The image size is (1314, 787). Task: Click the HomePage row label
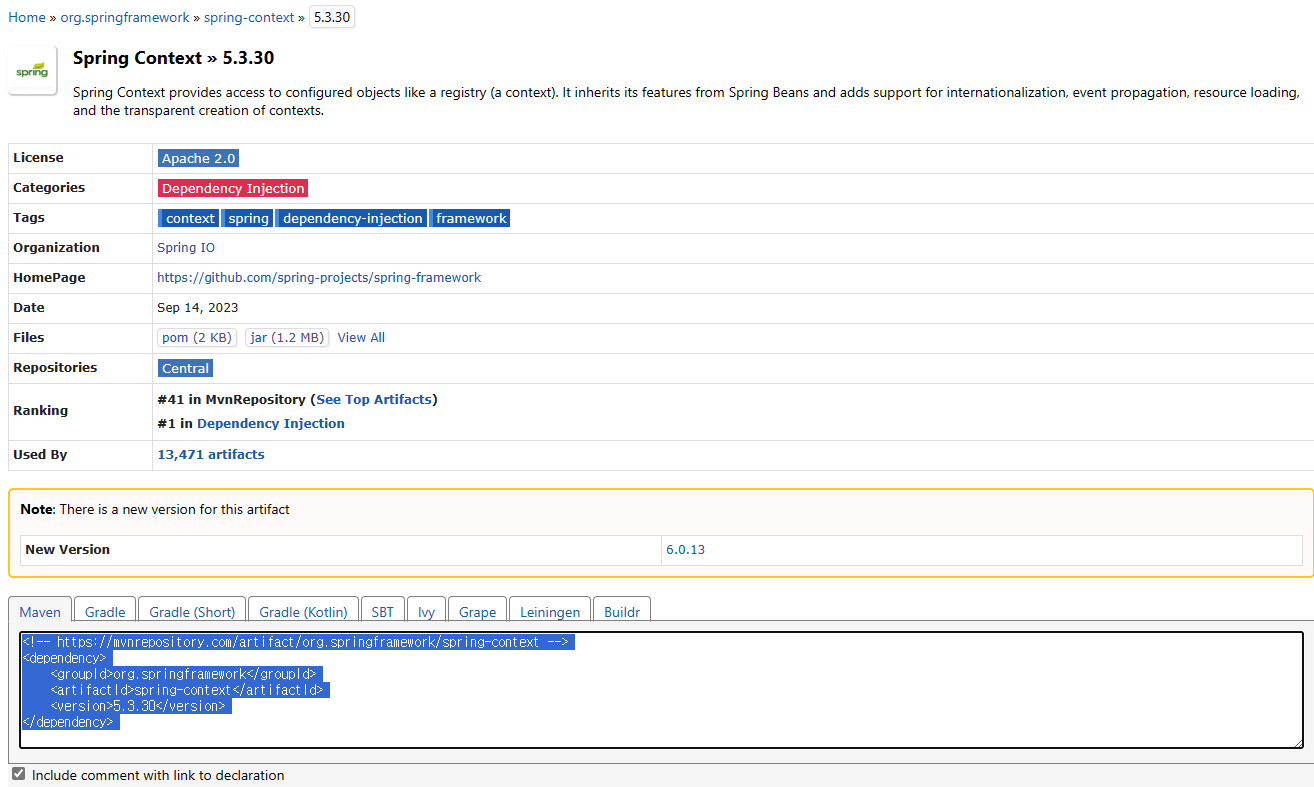tap(49, 277)
